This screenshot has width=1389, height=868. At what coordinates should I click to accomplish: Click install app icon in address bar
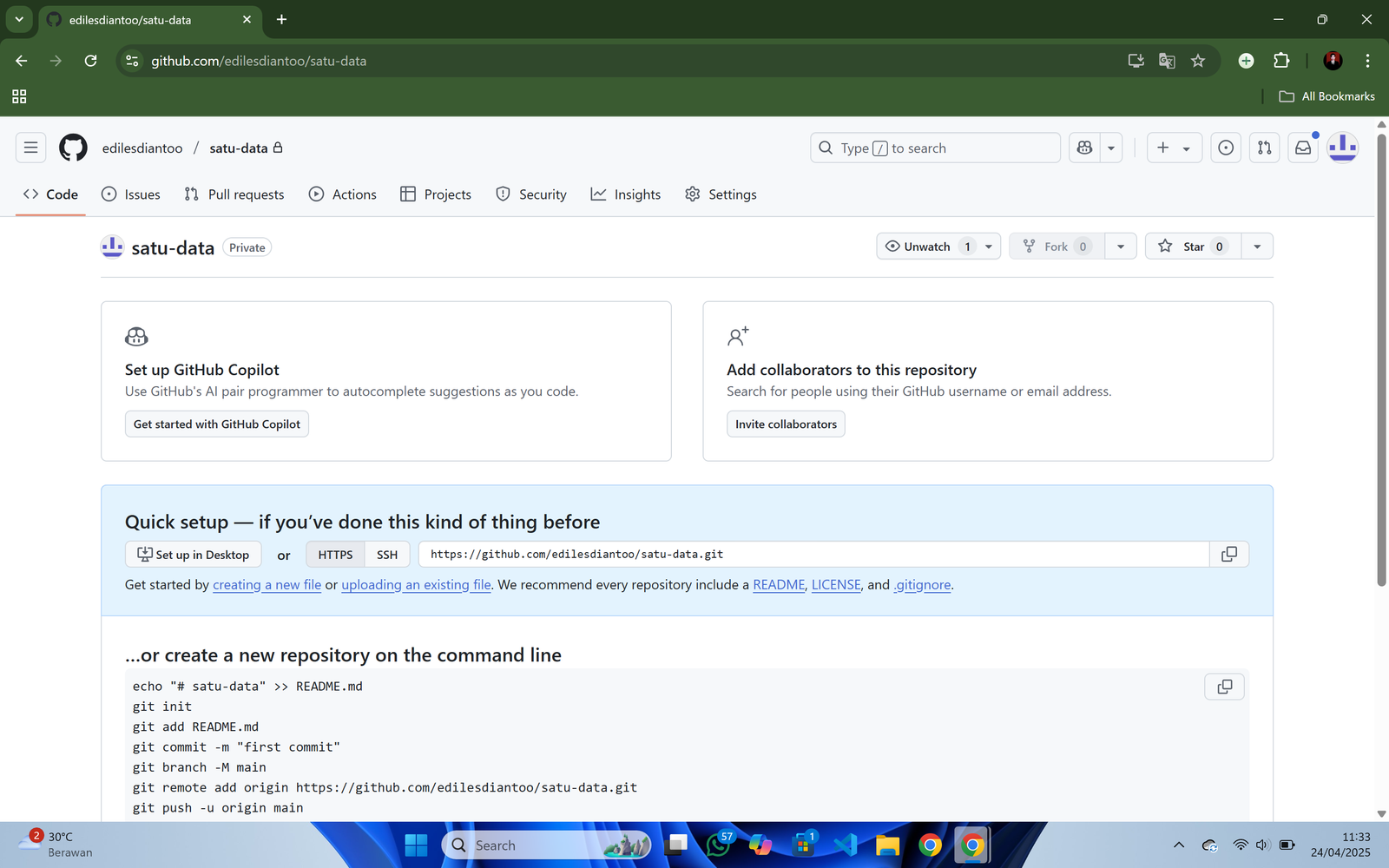[1136, 61]
